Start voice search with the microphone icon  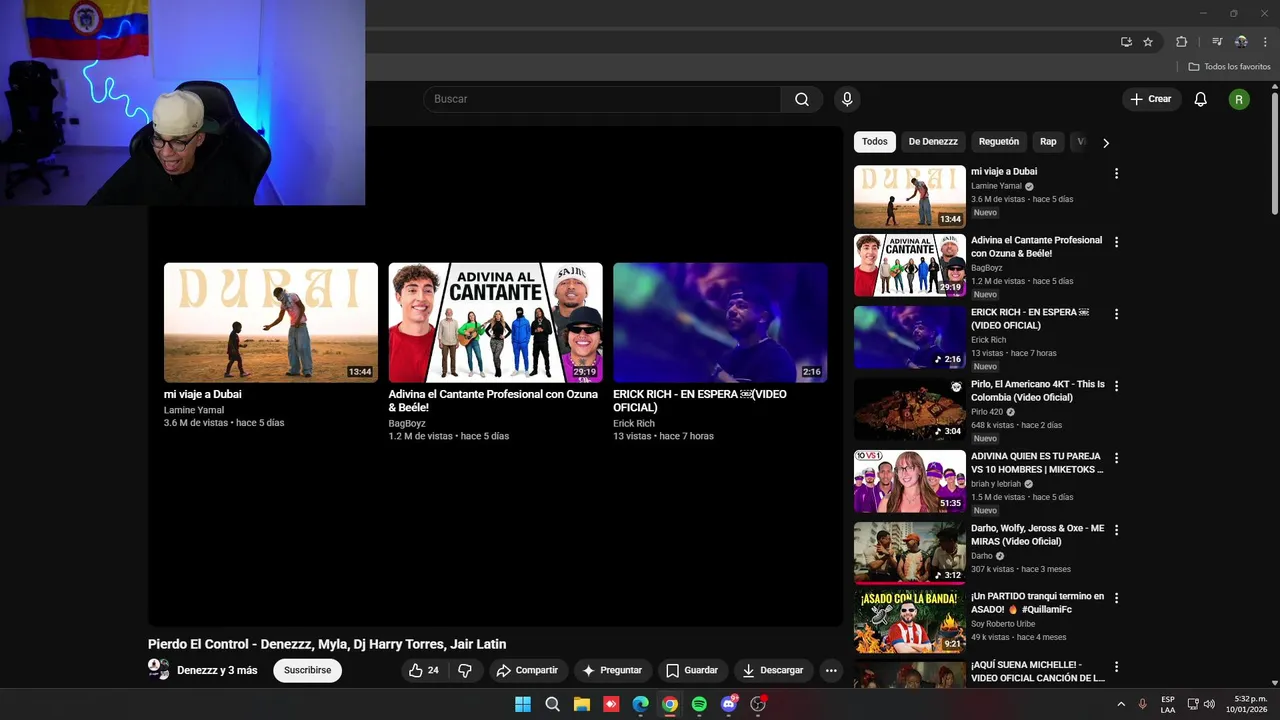(x=847, y=99)
